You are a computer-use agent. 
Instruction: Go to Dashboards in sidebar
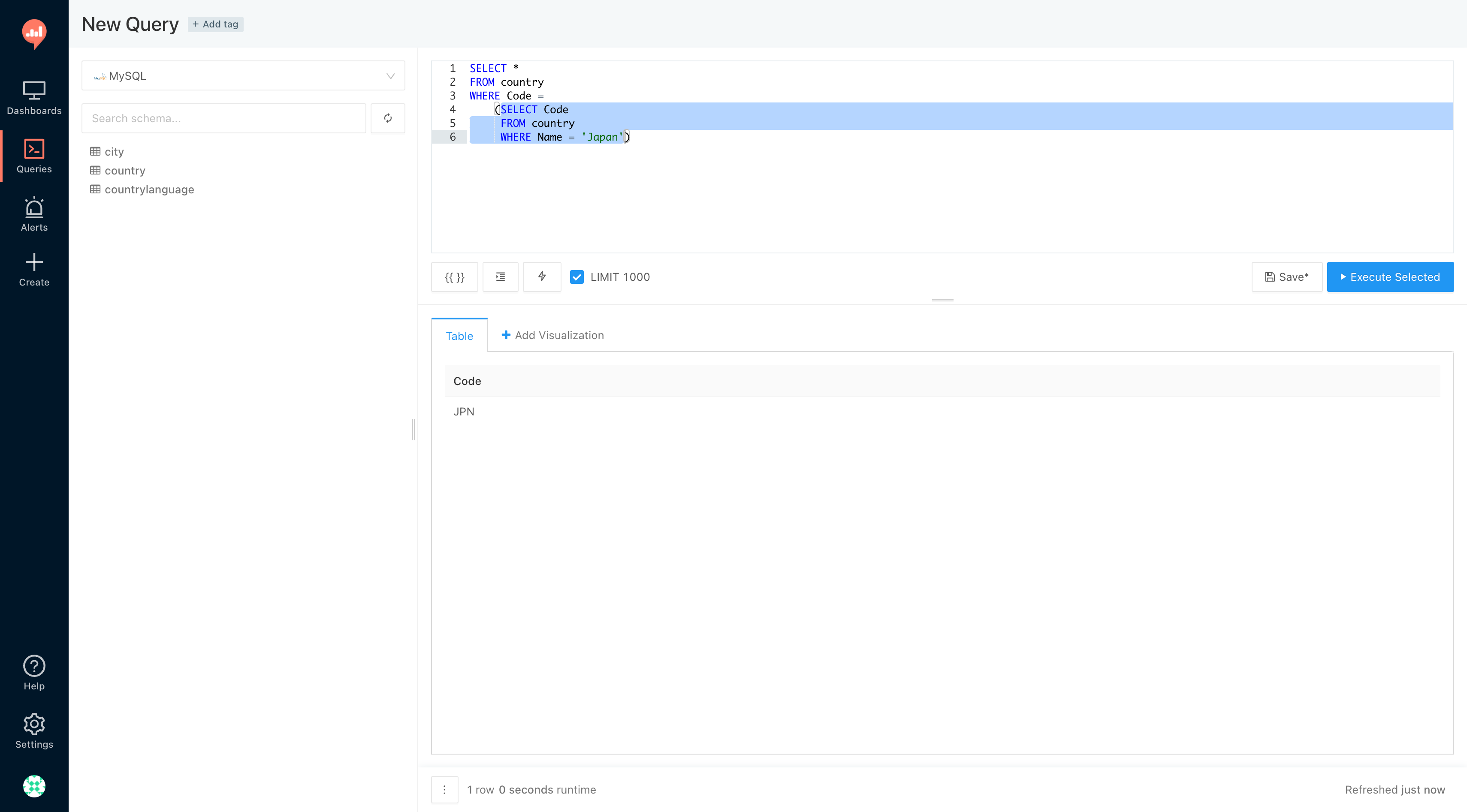click(x=34, y=98)
